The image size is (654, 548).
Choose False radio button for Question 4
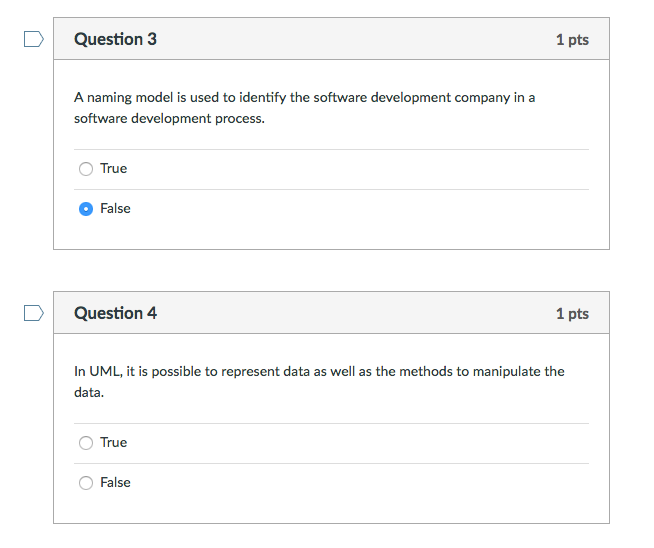point(86,483)
